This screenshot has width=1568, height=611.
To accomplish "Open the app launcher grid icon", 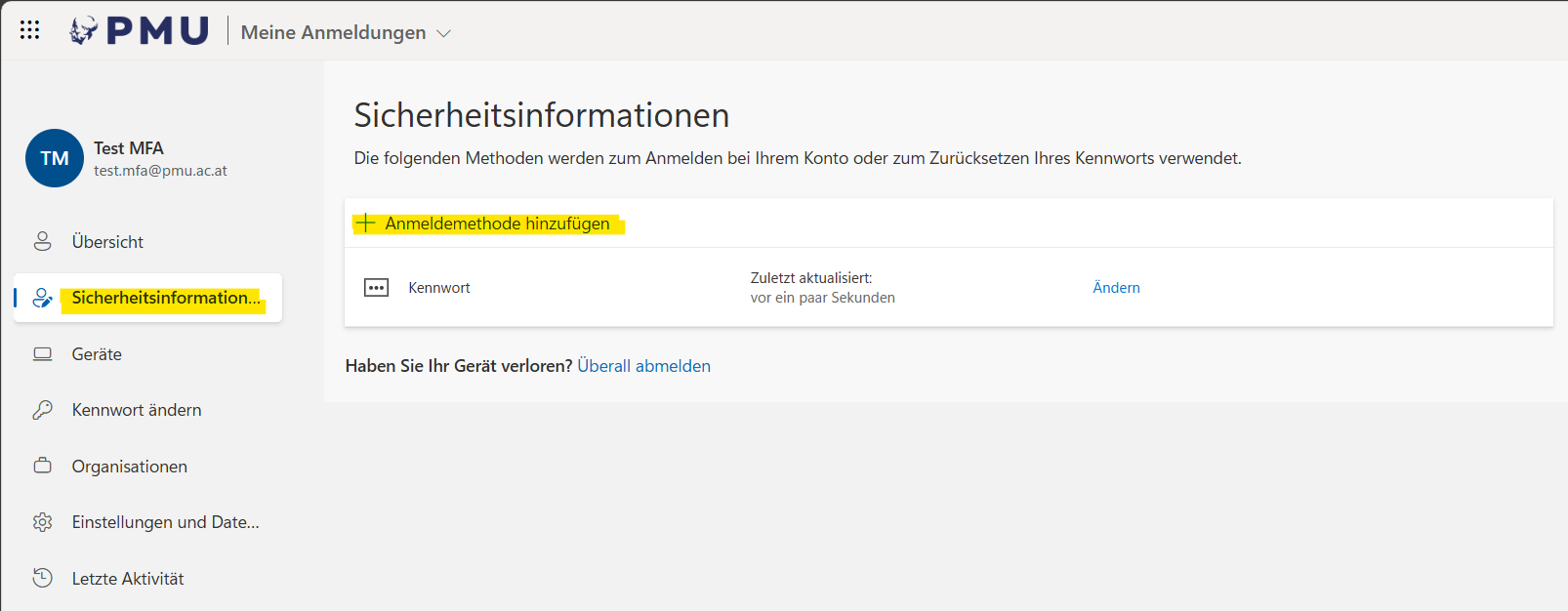I will point(29,30).
